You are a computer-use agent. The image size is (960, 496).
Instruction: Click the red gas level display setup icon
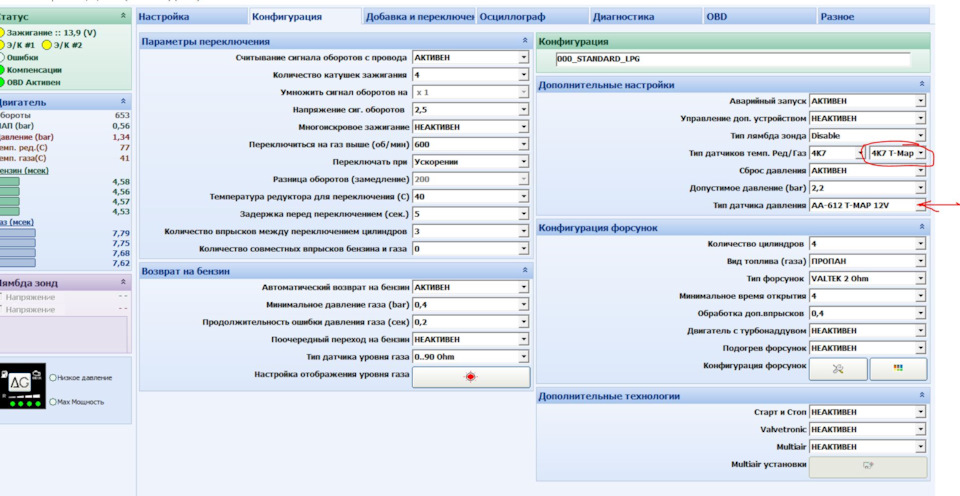(x=470, y=377)
